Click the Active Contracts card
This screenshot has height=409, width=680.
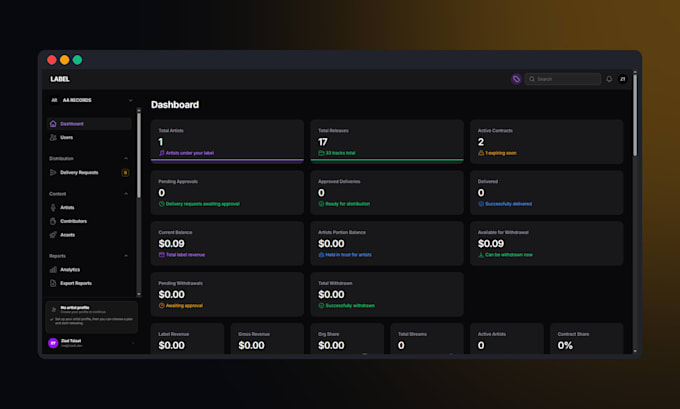coord(546,141)
